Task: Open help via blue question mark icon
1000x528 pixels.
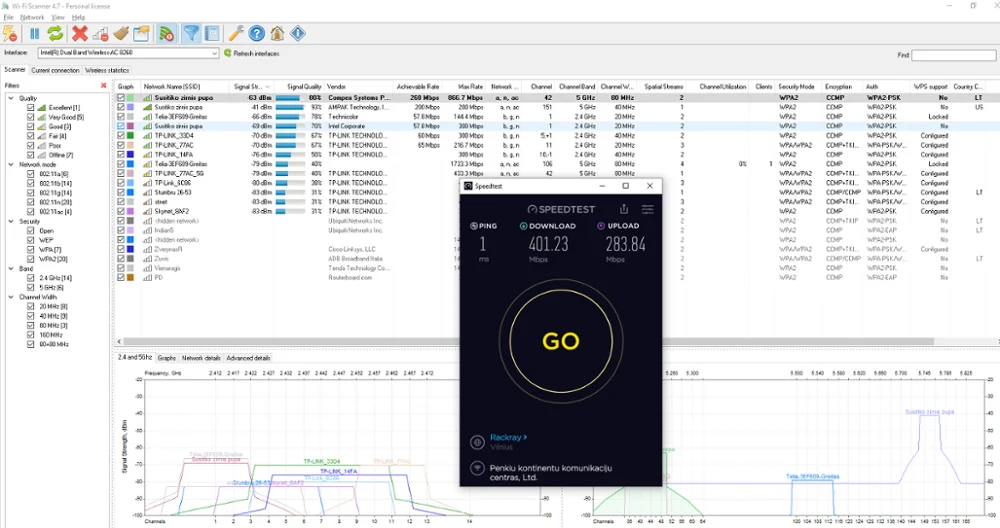Action: (257, 34)
